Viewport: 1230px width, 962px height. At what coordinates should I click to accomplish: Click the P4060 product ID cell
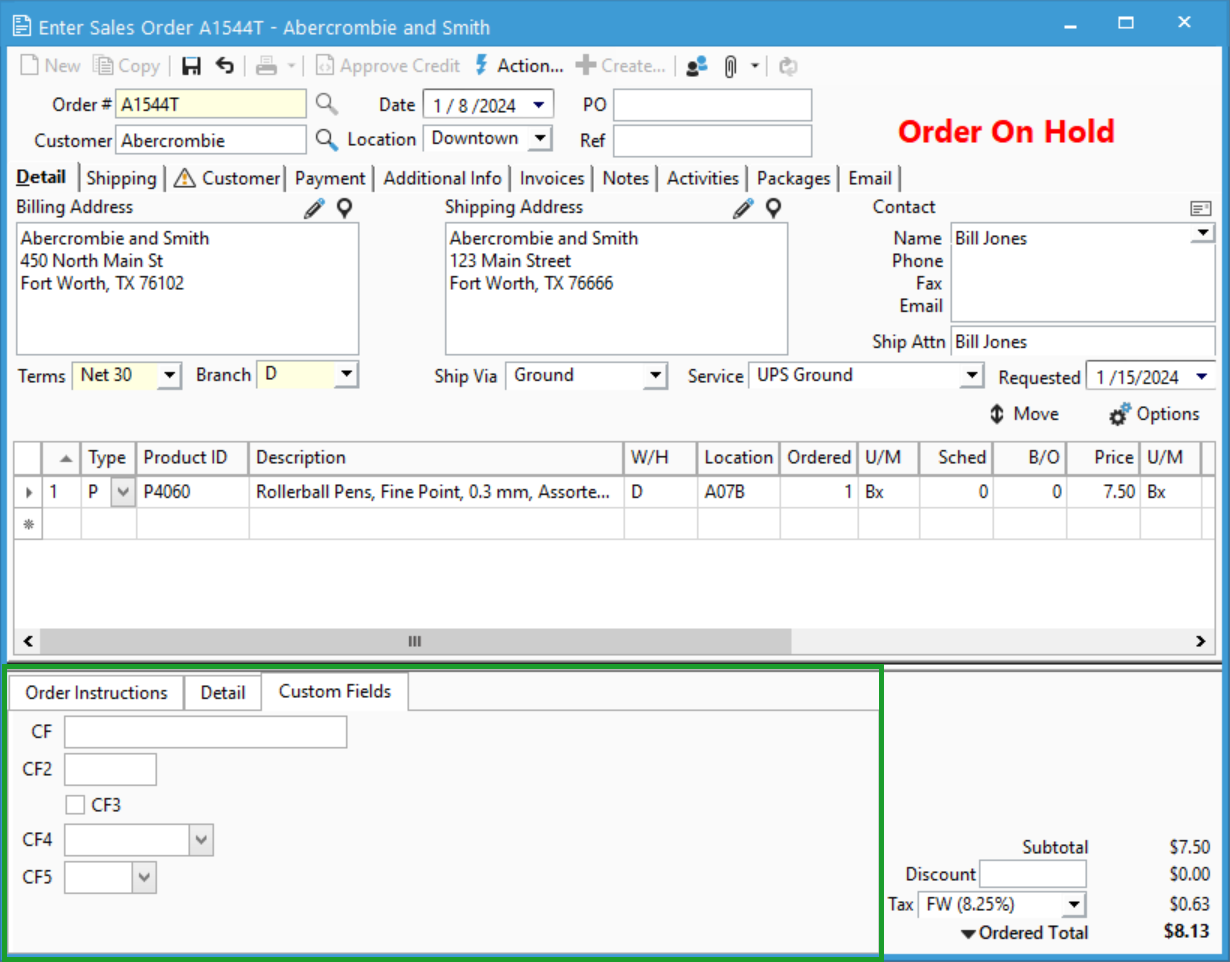[193, 493]
